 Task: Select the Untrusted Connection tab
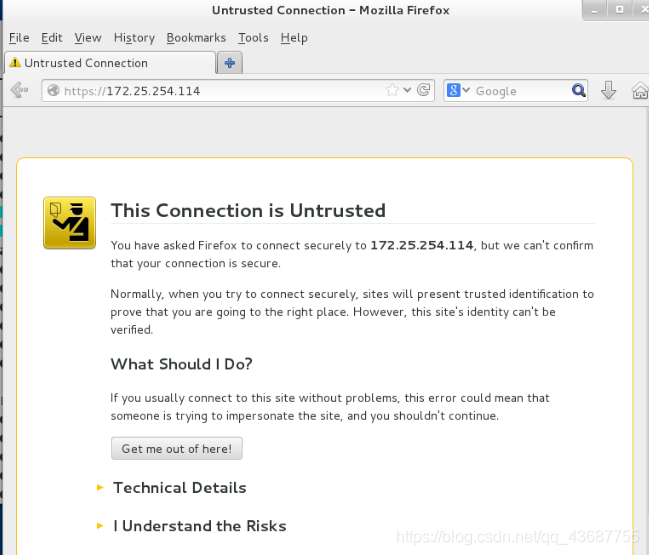point(110,63)
